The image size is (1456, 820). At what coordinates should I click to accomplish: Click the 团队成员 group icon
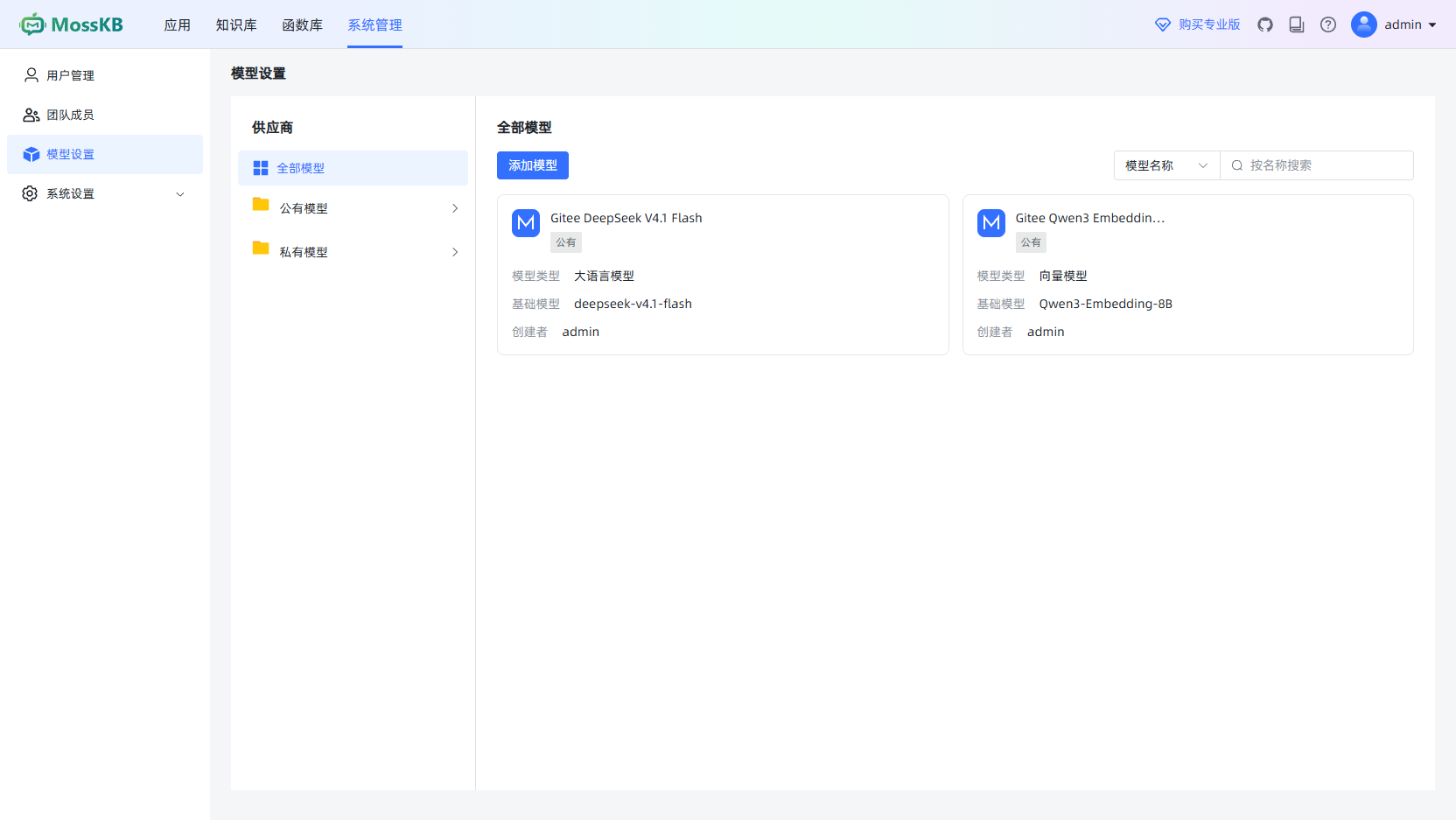click(31, 115)
